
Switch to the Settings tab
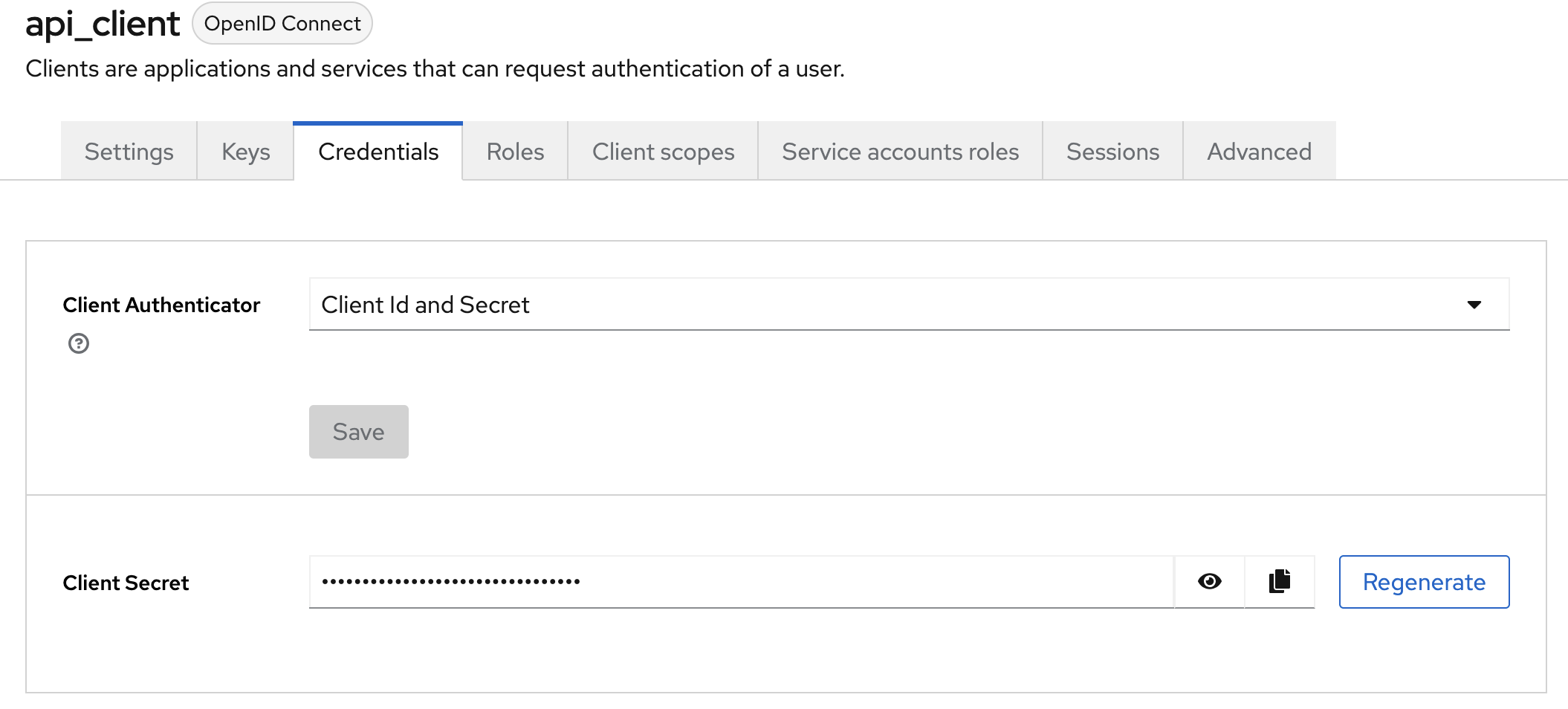click(x=129, y=152)
